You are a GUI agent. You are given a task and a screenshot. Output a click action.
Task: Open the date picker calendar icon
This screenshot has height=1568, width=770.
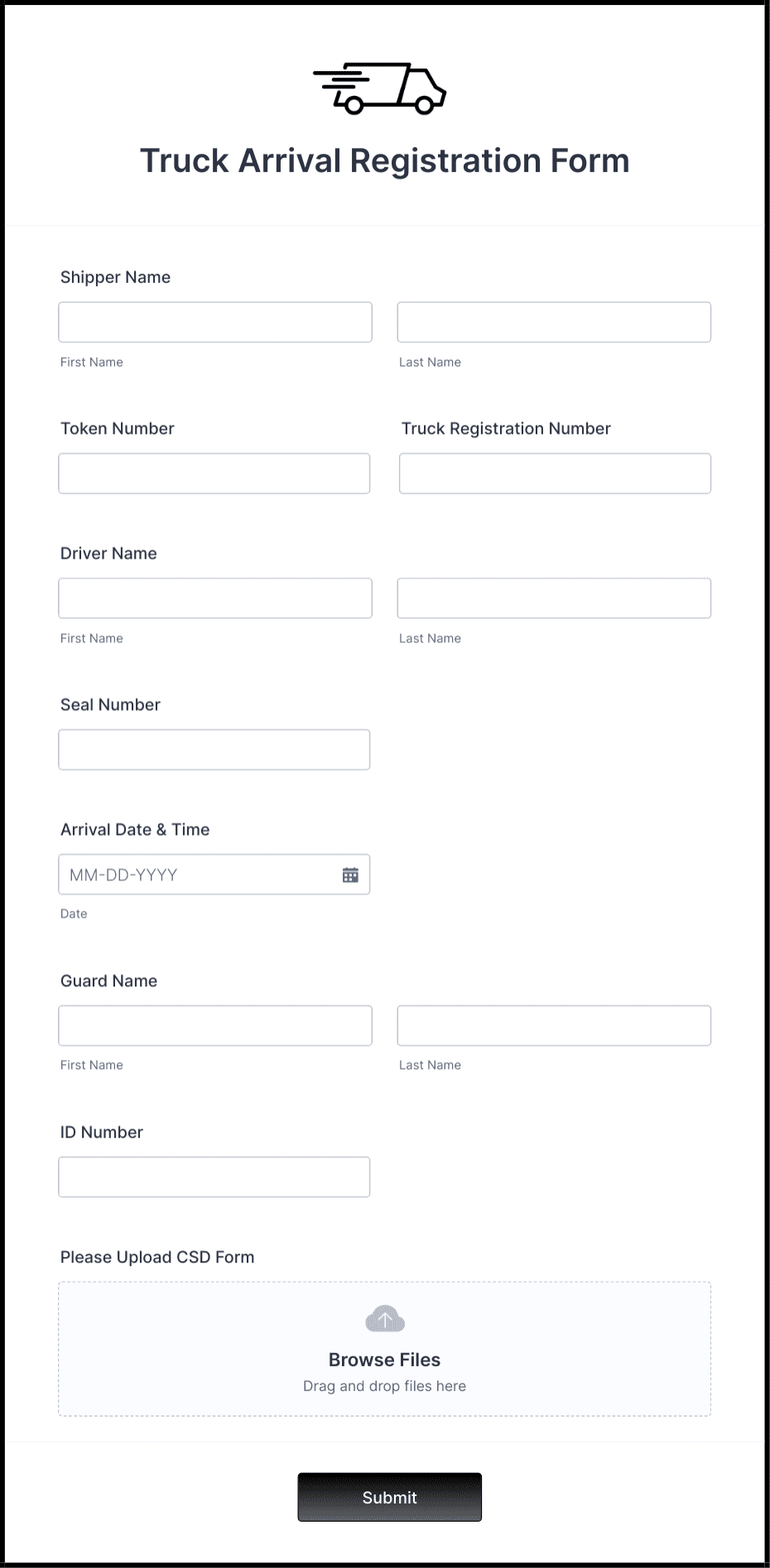click(x=349, y=874)
